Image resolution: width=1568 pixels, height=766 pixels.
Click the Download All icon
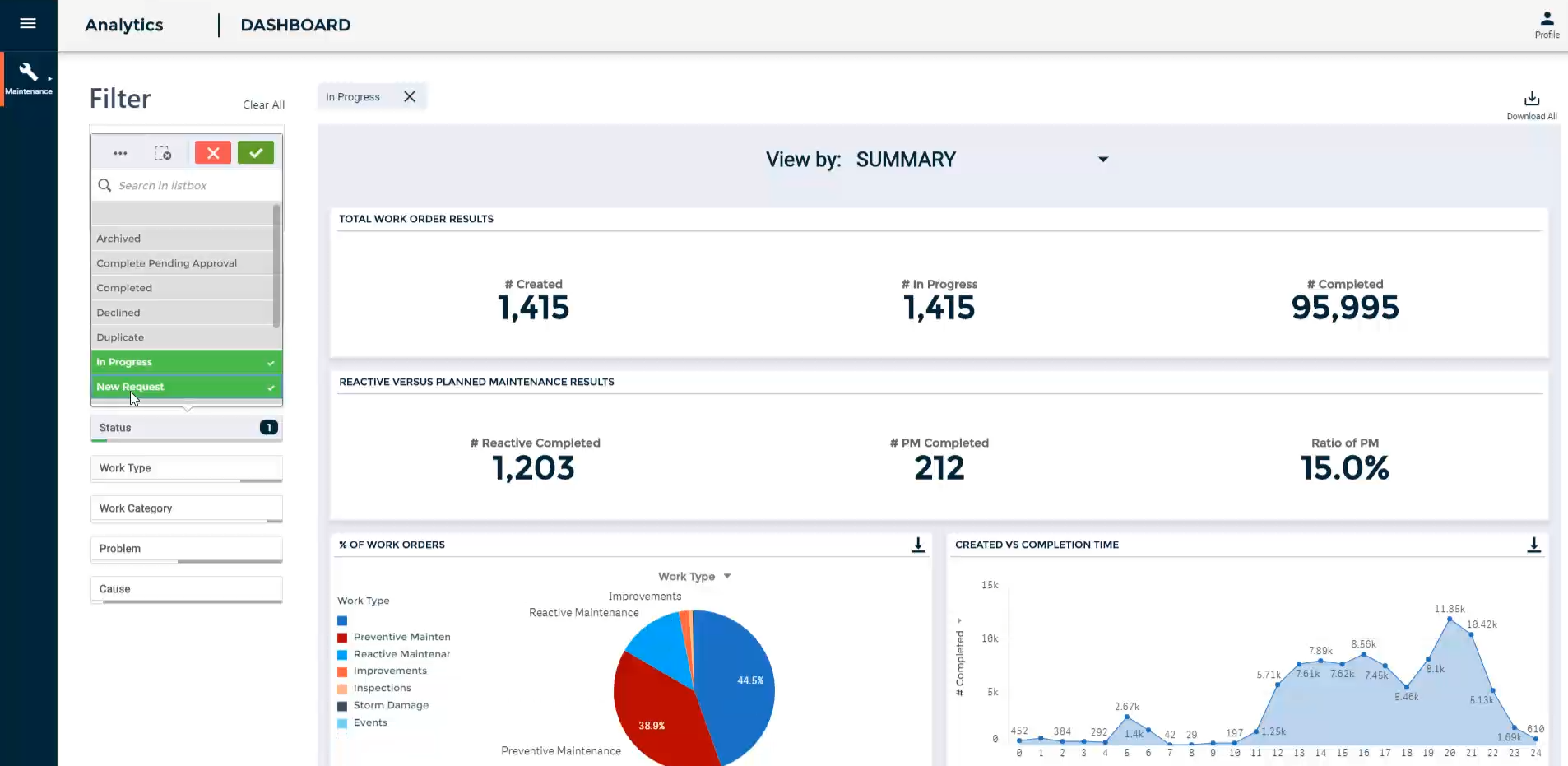(1531, 99)
